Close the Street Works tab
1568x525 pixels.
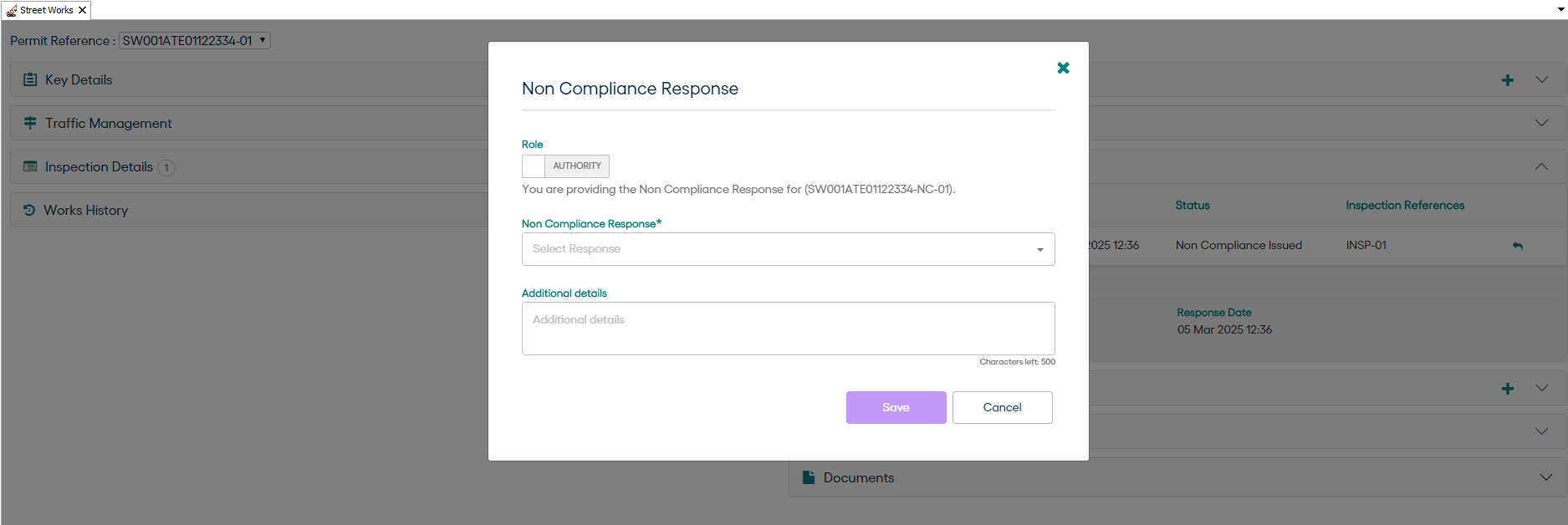coord(82,10)
